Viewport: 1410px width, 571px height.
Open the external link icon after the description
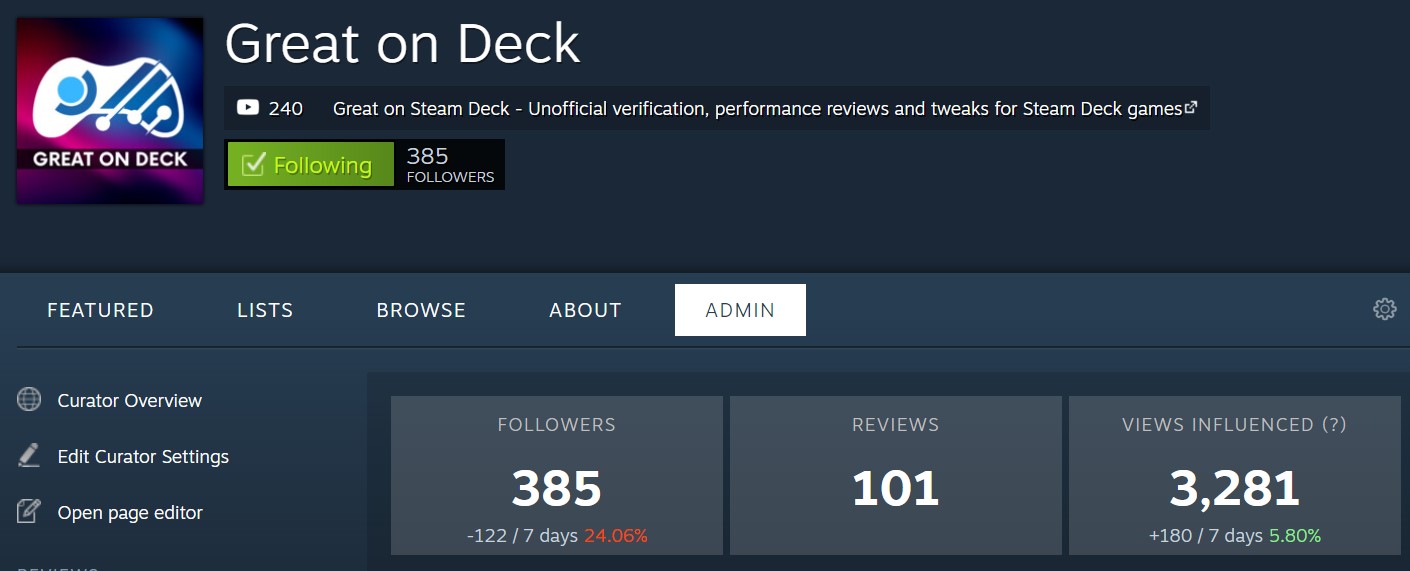point(1191,107)
